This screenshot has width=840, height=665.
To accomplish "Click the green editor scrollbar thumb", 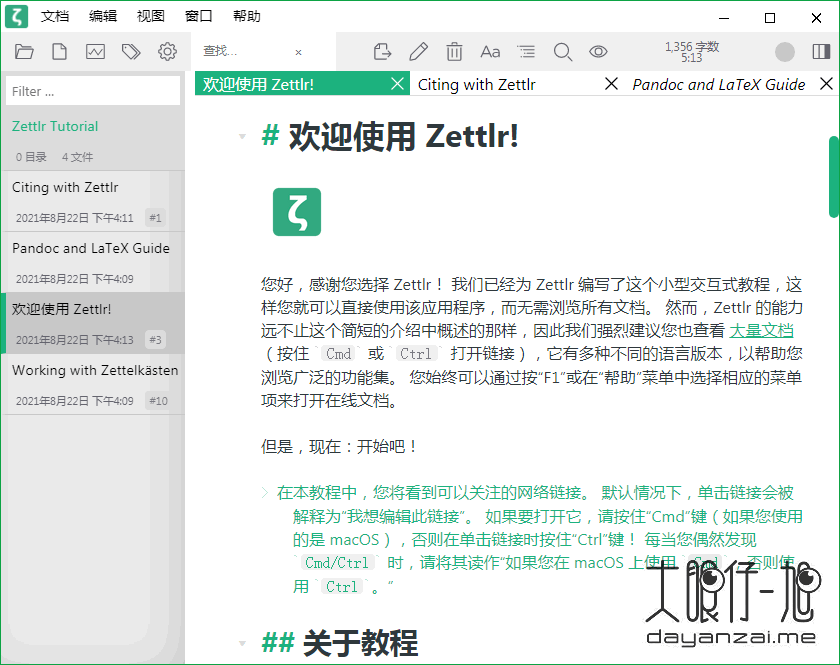I will [x=834, y=177].
